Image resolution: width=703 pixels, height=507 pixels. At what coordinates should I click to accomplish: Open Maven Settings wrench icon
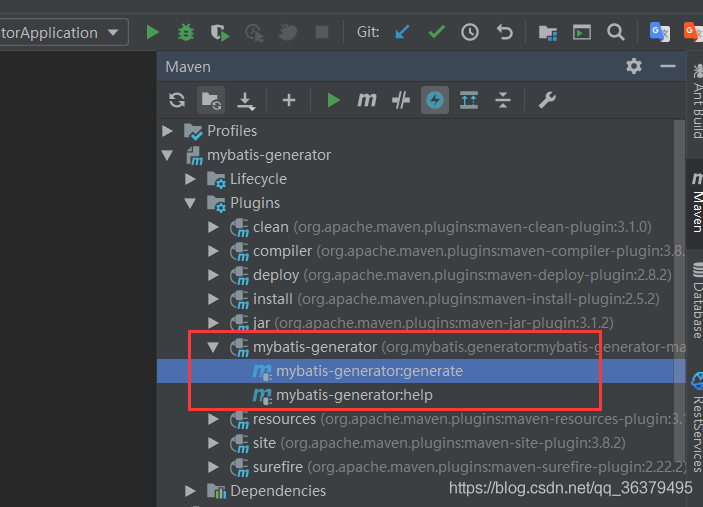546,100
